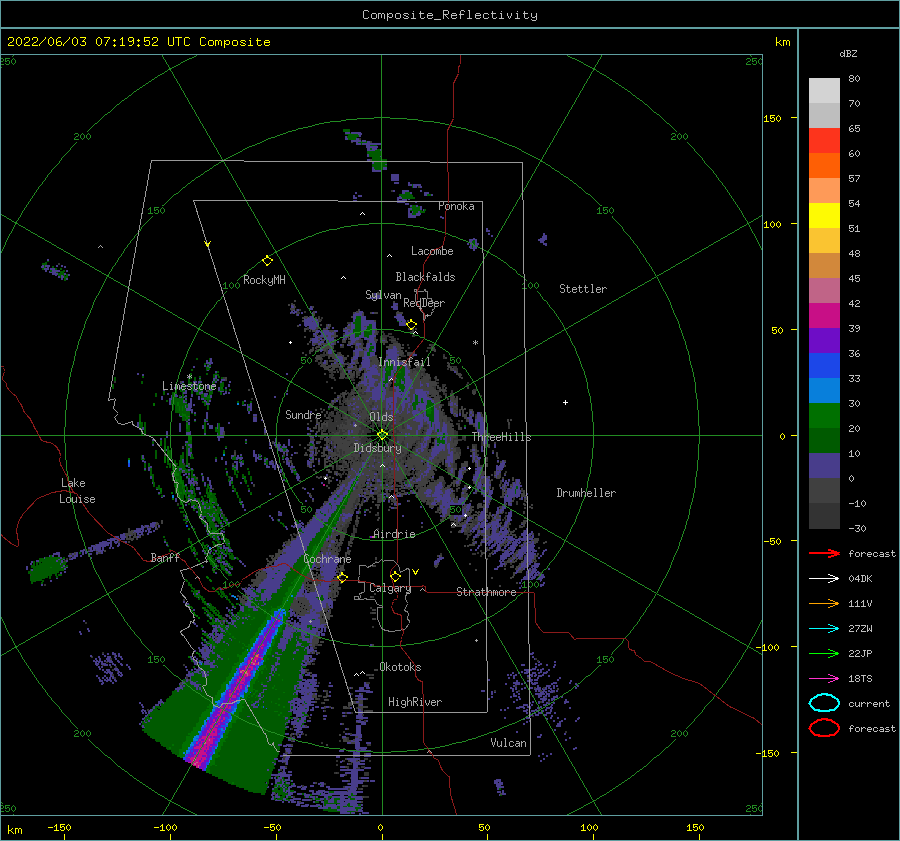Image resolution: width=900 pixels, height=841 pixels.
Task: Click the yellow diamond marker below RedDeer
Action: point(411,325)
